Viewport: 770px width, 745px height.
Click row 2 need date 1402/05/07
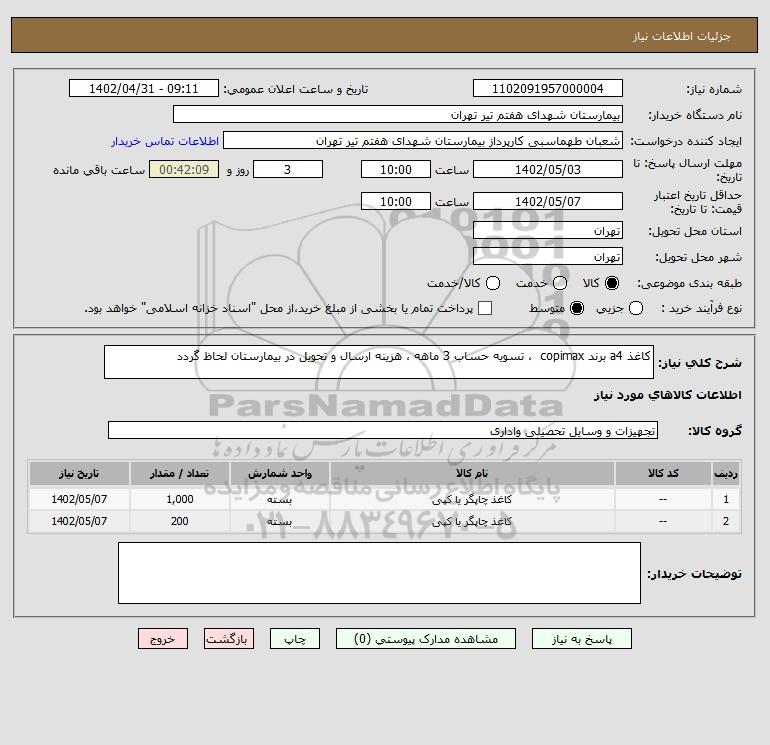79,522
